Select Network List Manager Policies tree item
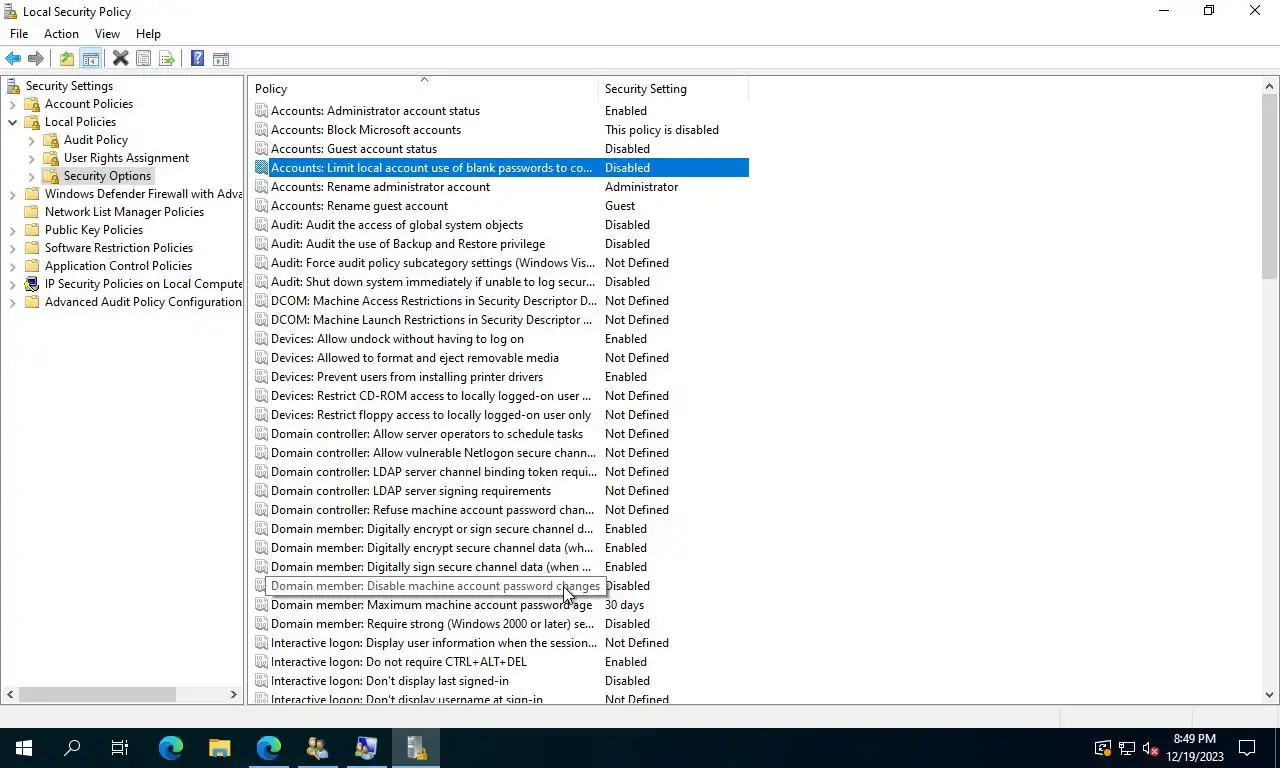Screen dimensions: 1280x768 pyautogui.click(x=124, y=212)
